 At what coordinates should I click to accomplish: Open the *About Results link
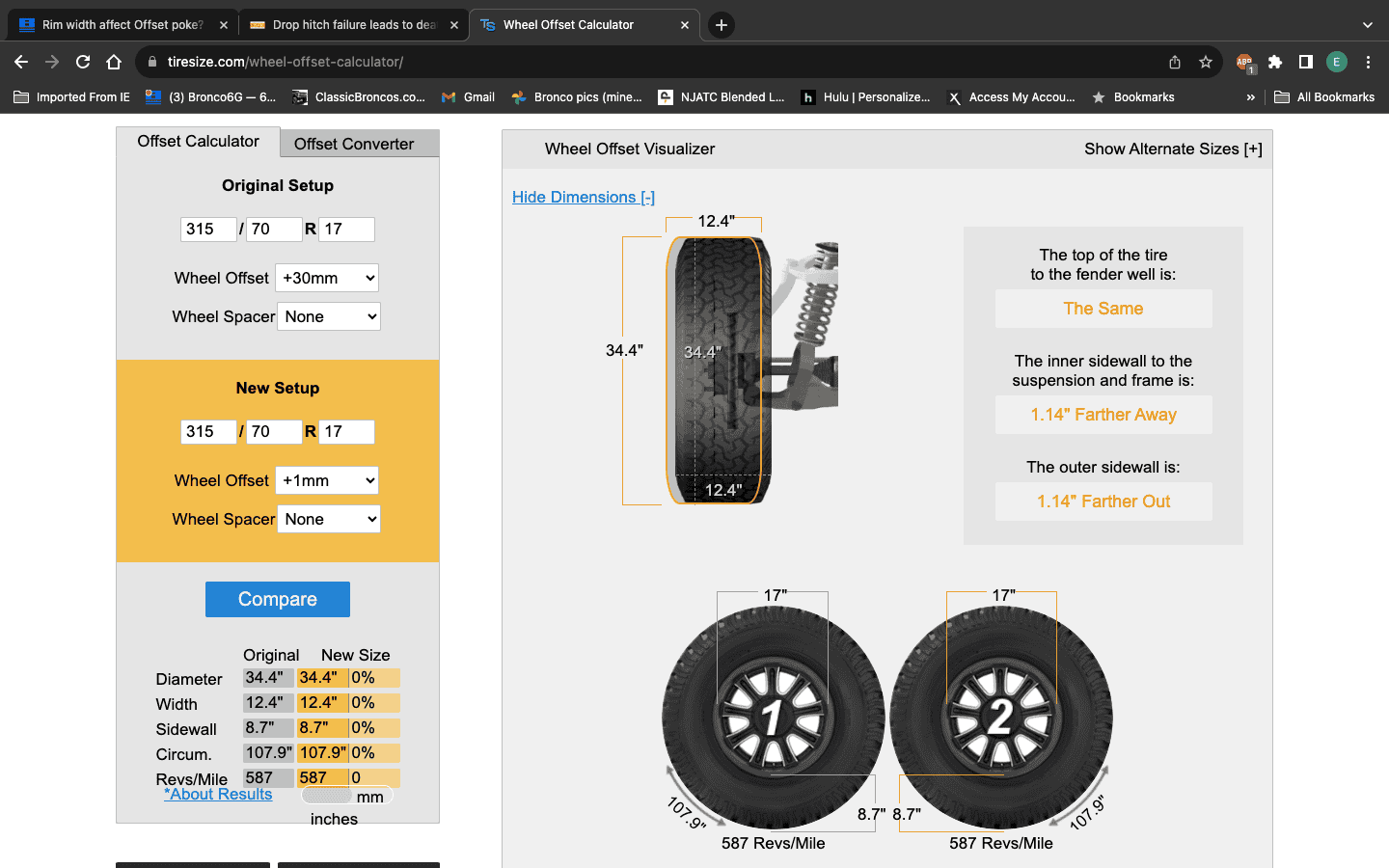click(x=218, y=794)
